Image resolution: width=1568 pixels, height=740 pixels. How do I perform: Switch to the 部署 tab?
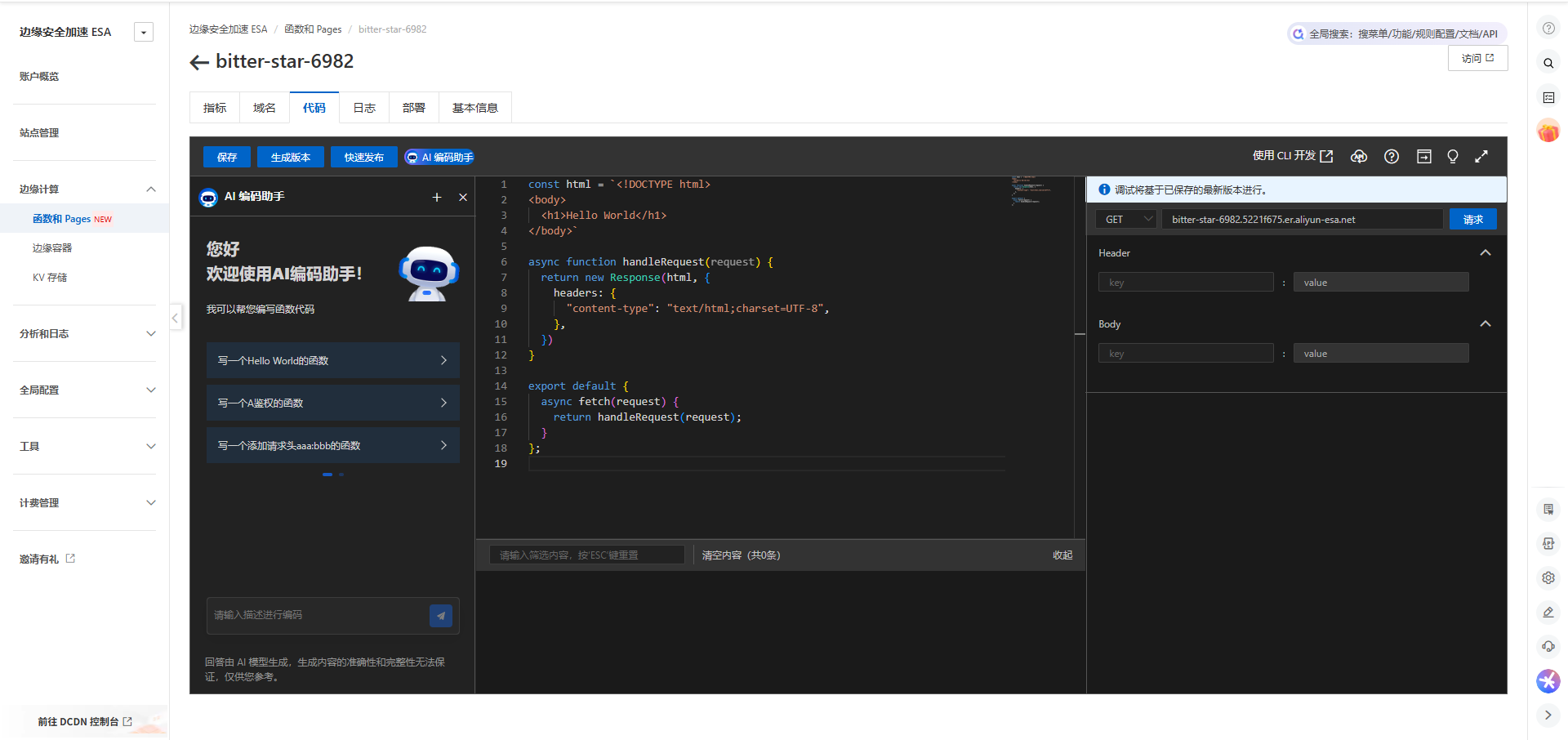414,108
